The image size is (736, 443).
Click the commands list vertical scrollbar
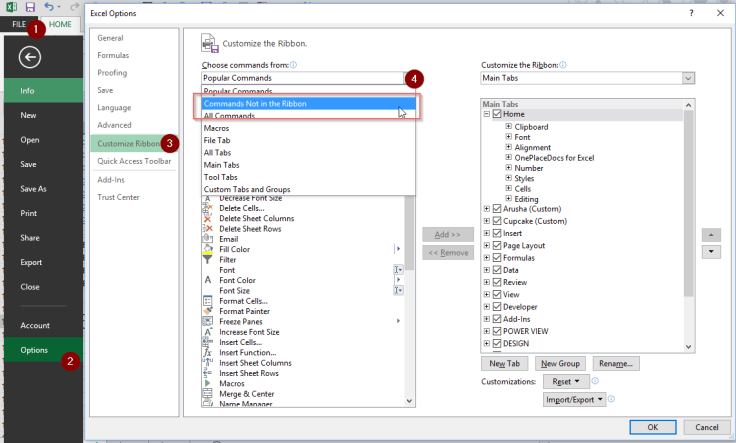pyautogui.click(x=409, y=300)
